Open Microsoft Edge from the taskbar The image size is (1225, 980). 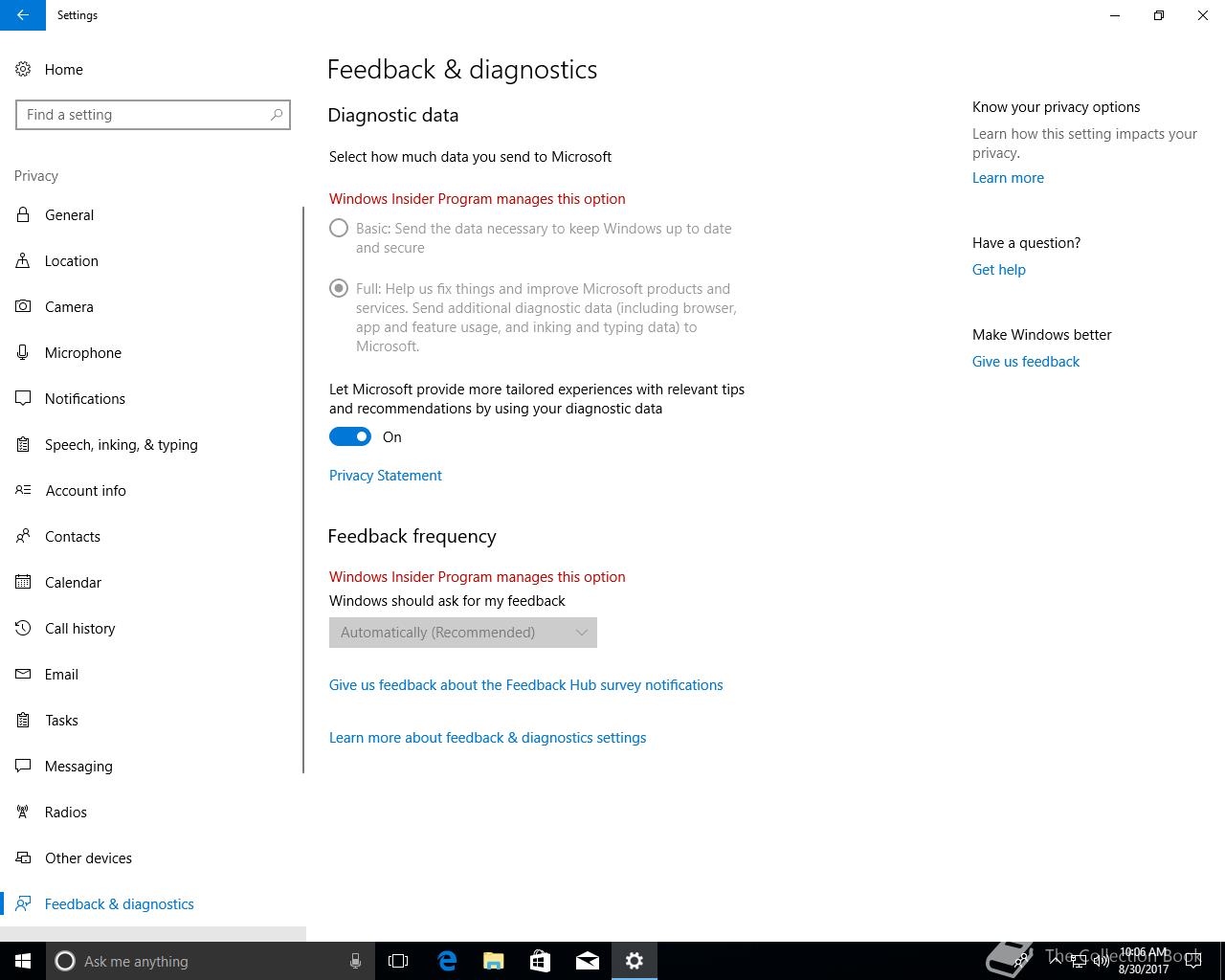coord(447,961)
